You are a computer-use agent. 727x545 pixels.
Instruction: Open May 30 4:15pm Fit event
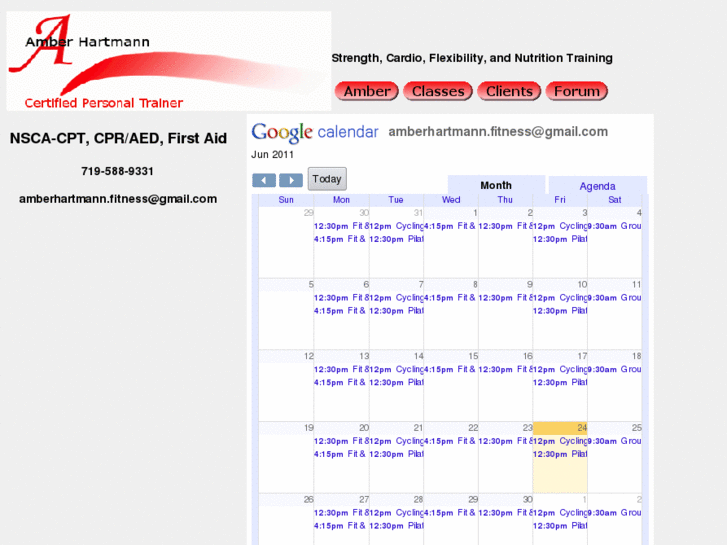click(340, 239)
